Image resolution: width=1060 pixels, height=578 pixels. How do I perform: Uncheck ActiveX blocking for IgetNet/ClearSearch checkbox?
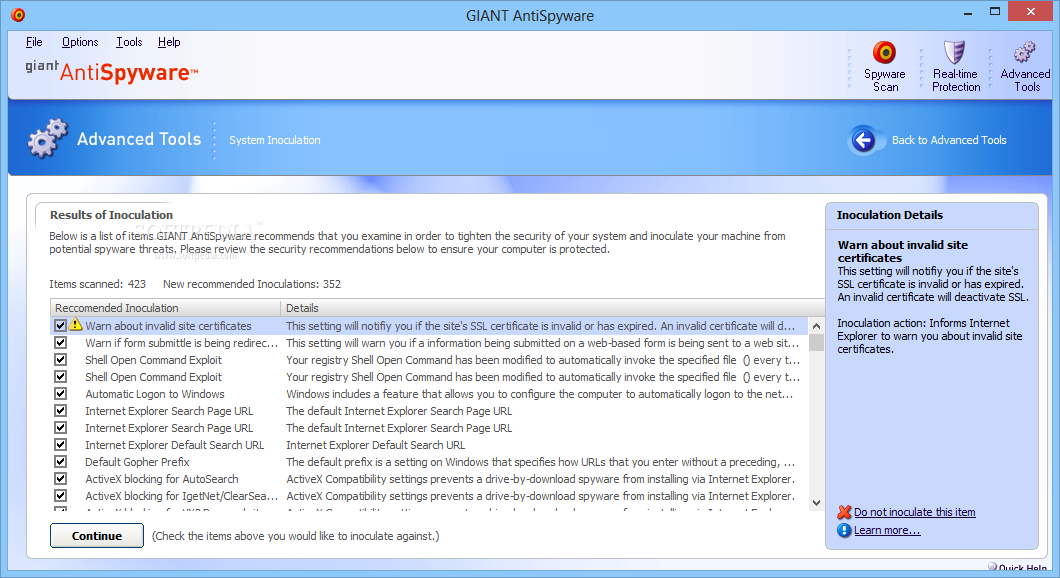61,496
